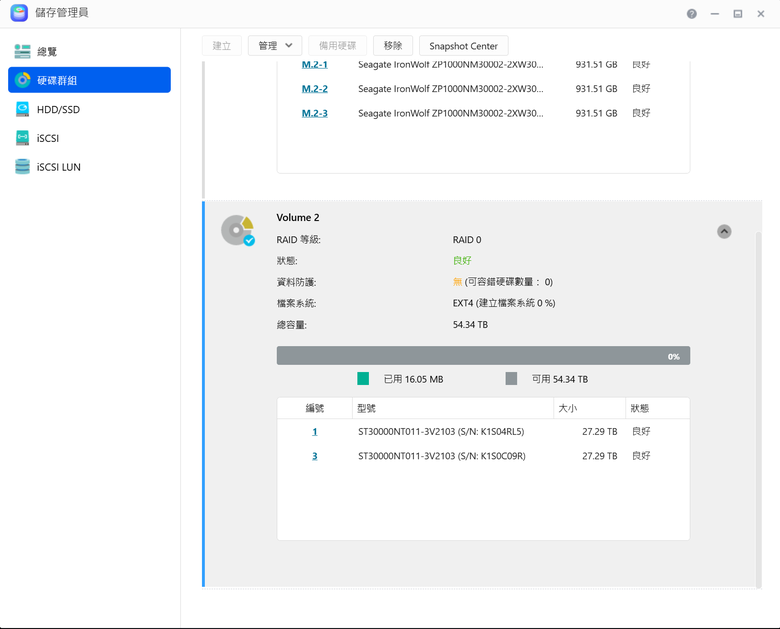Screen dimensions: 780x629
Task: Click the 狀態 column header
Action: [x=658, y=408]
